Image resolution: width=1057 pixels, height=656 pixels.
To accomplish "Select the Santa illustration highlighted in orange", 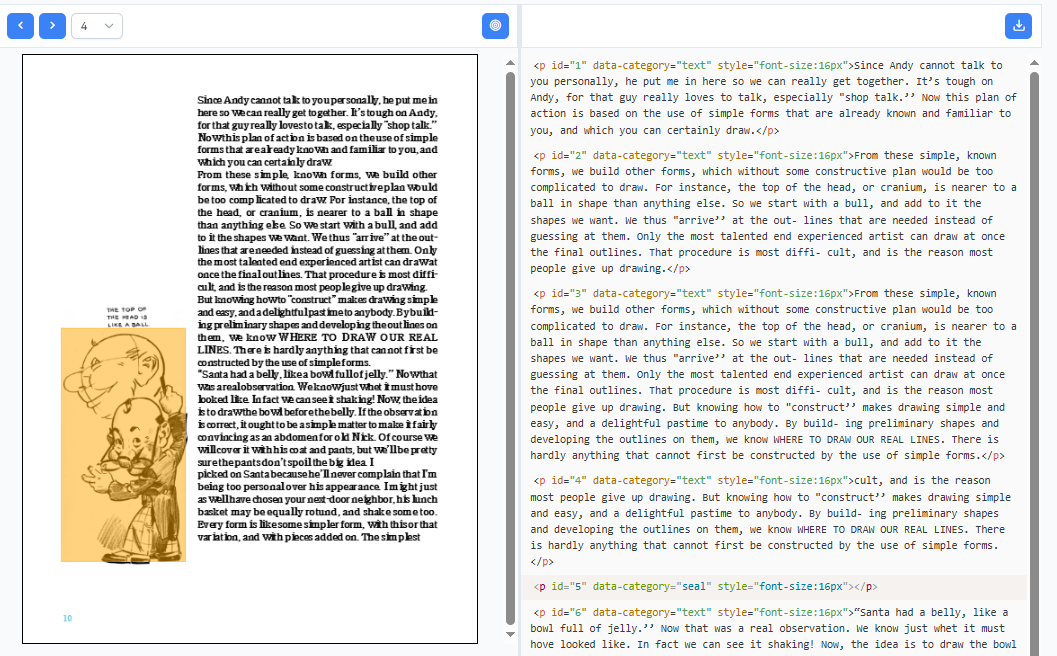I will [123, 445].
